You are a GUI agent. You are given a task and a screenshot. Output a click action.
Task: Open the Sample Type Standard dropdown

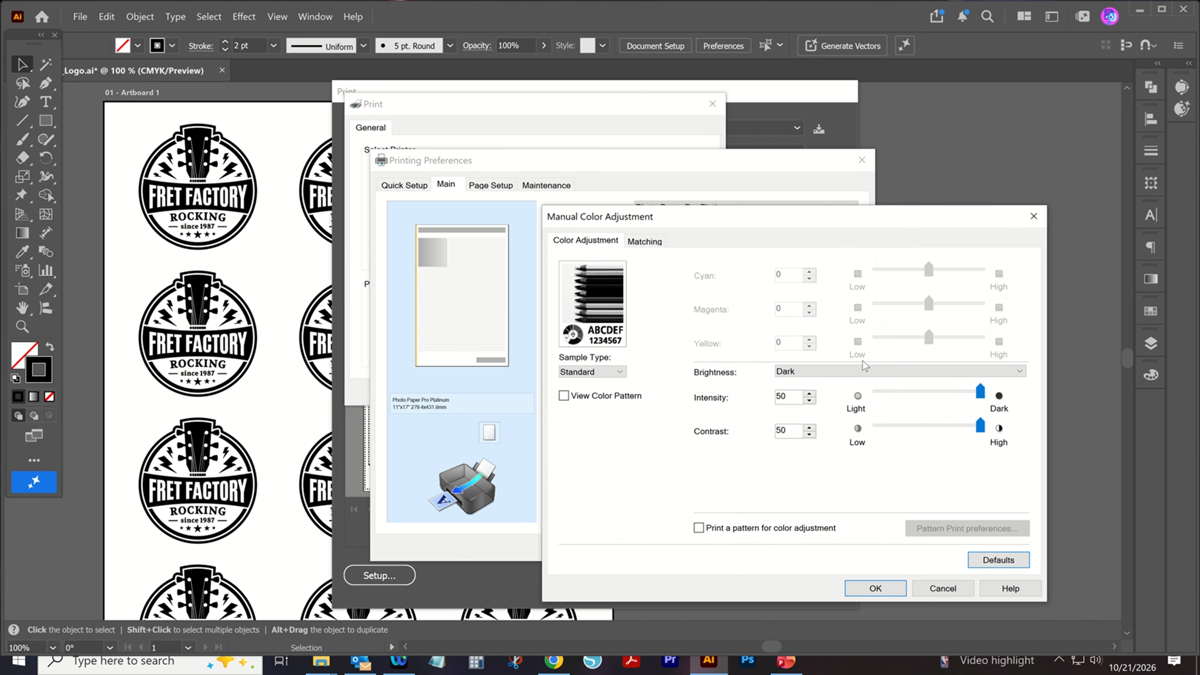click(592, 372)
